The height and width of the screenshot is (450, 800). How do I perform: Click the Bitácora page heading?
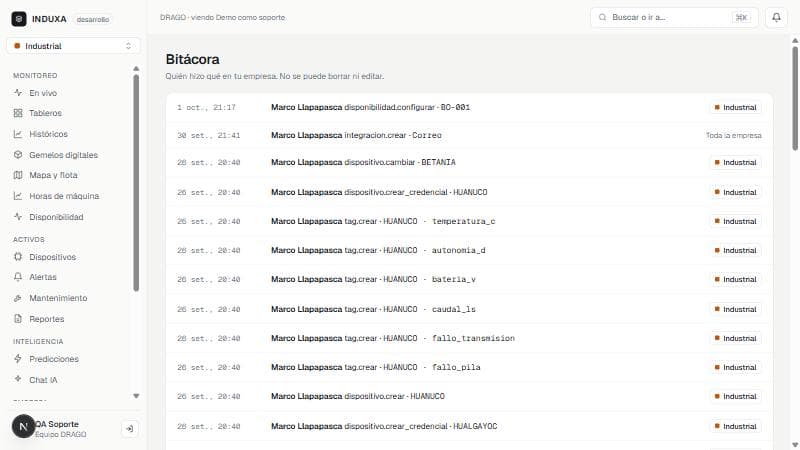(x=192, y=59)
